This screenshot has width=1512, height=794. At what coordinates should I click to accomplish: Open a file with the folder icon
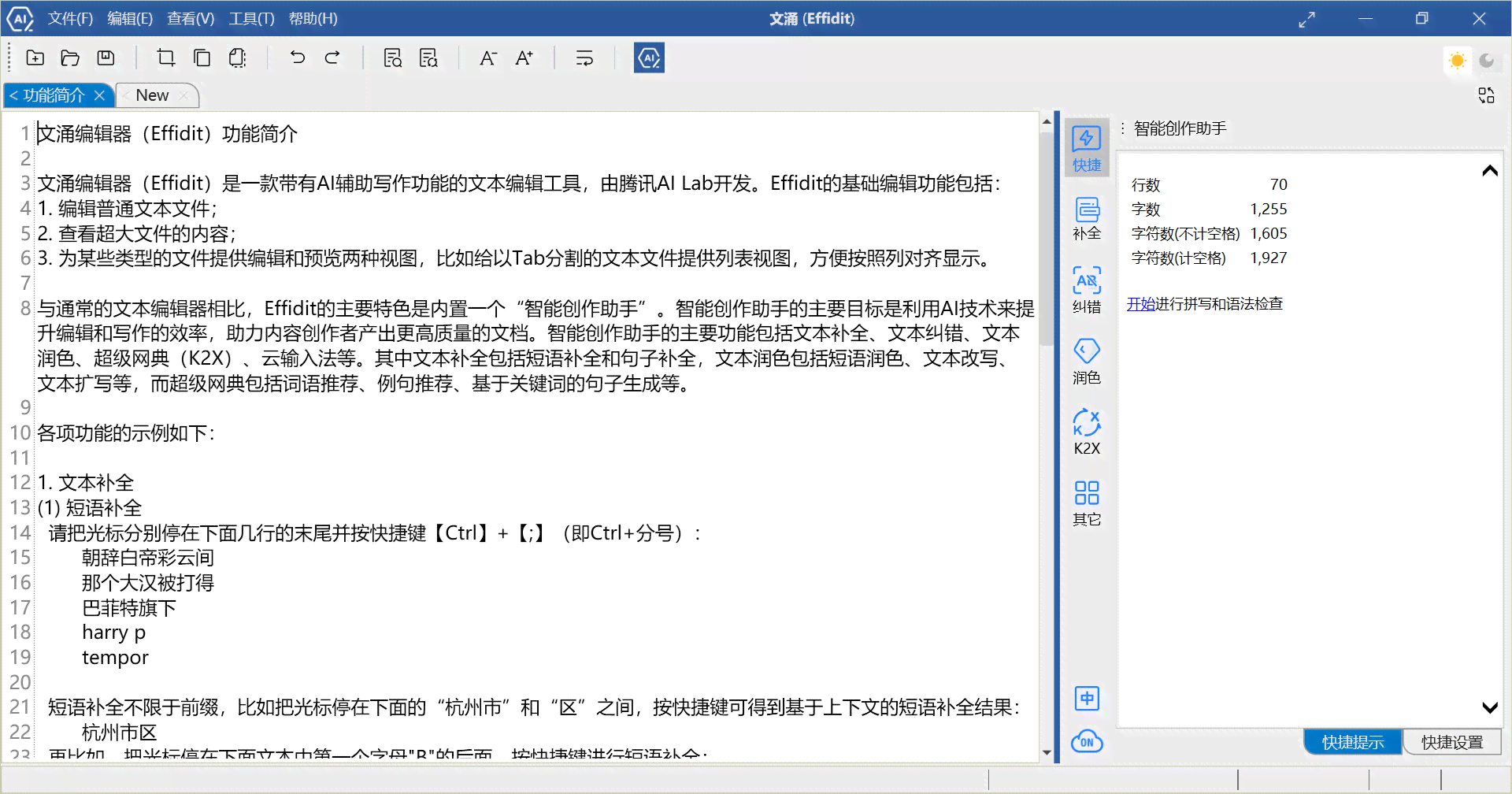click(70, 58)
